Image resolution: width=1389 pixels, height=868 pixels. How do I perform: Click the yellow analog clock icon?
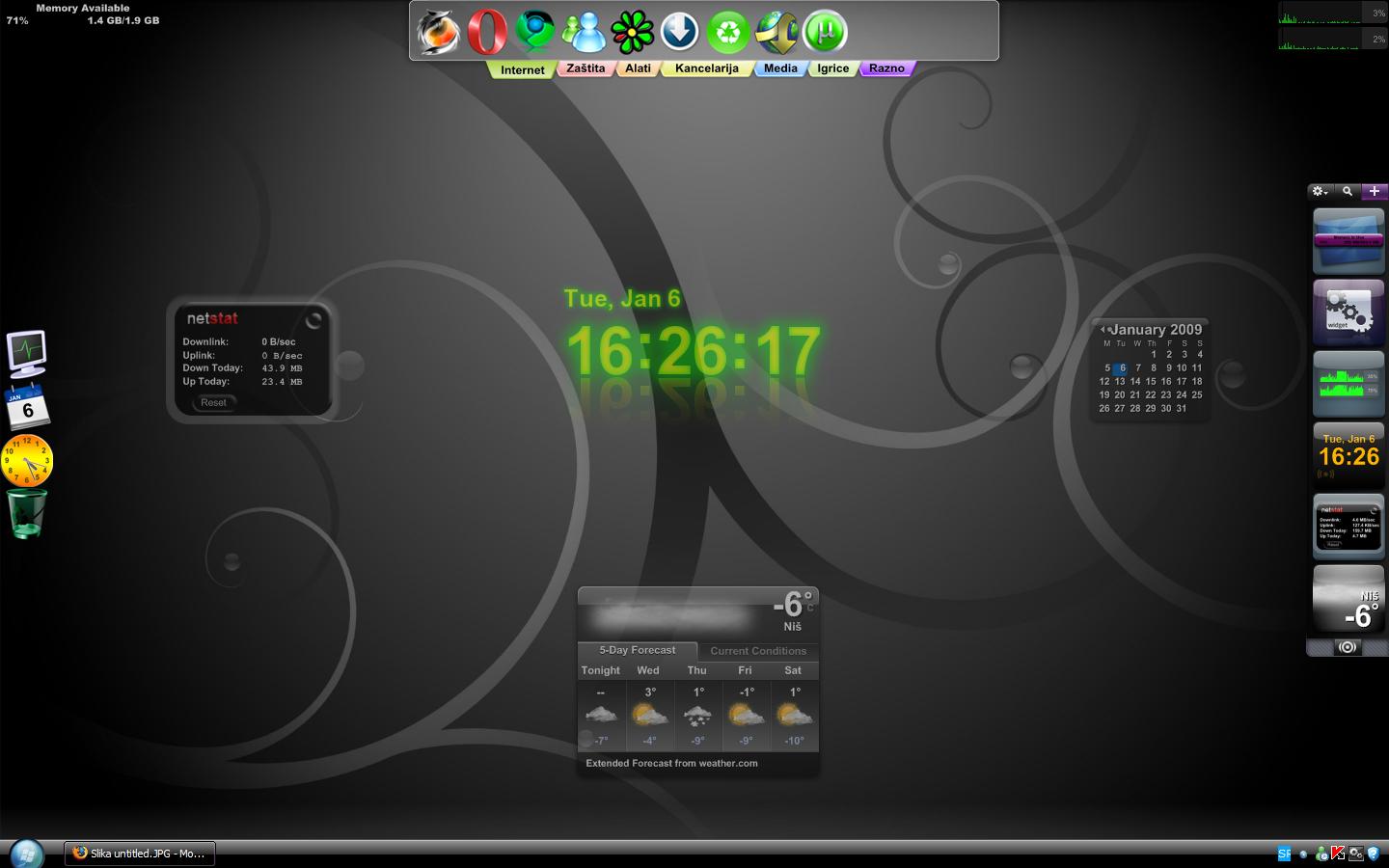pyautogui.click(x=26, y=460)
